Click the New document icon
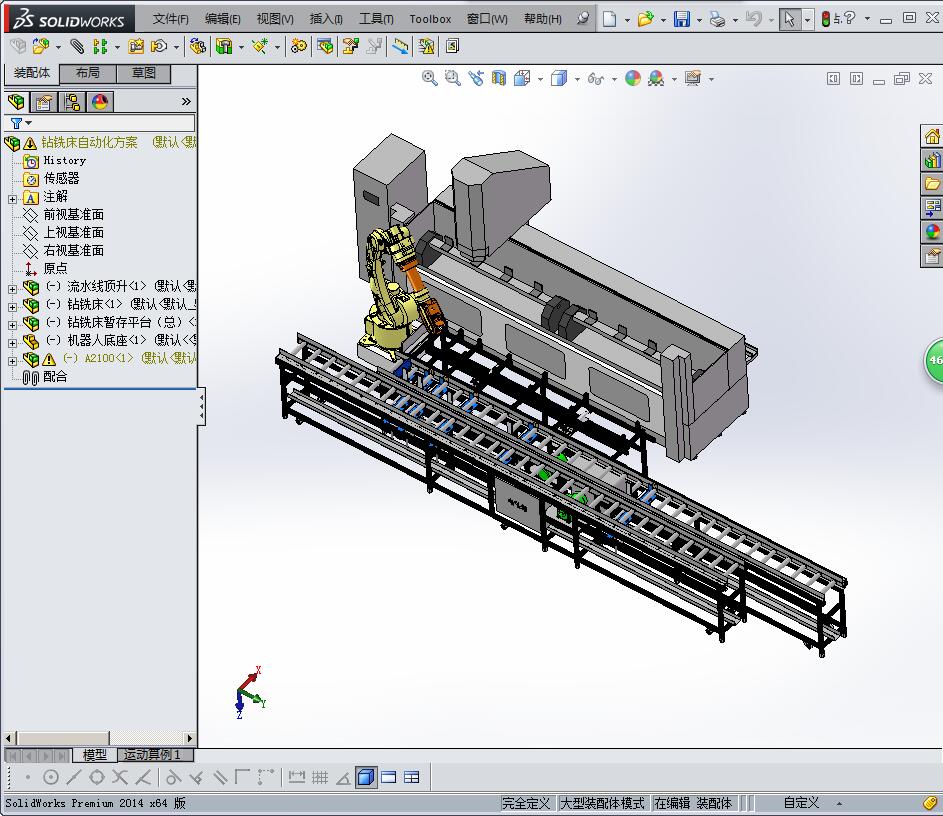The image size is (943, 816). (x=609, y=19)
